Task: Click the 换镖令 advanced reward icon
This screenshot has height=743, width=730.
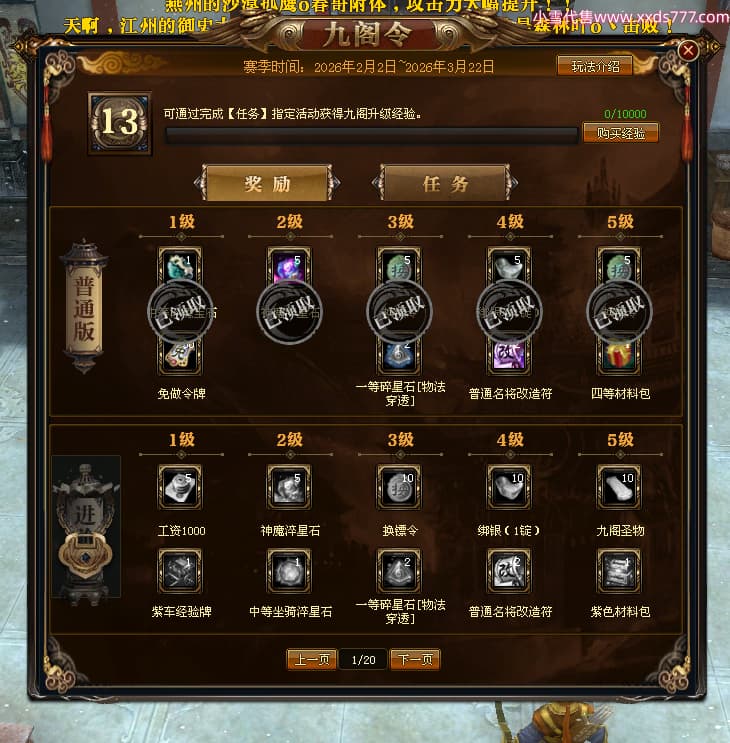Action: 399,487
